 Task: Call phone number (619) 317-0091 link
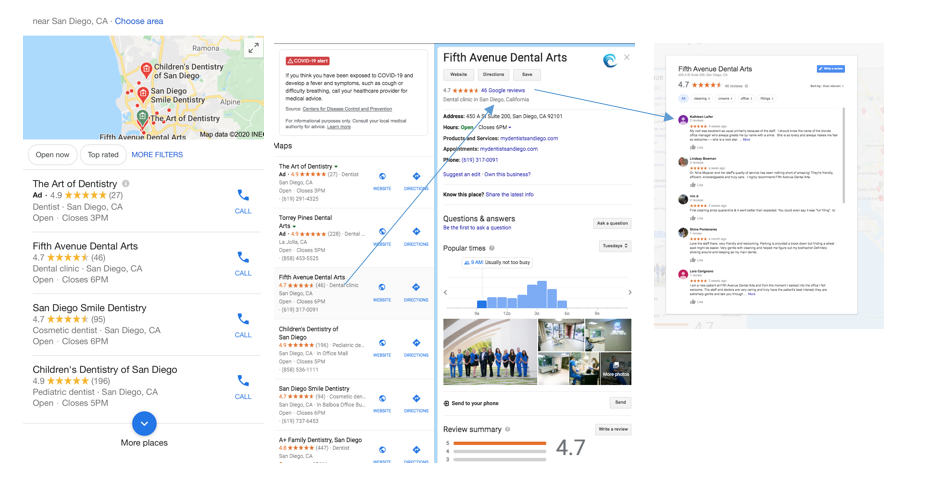click(480, 160)
